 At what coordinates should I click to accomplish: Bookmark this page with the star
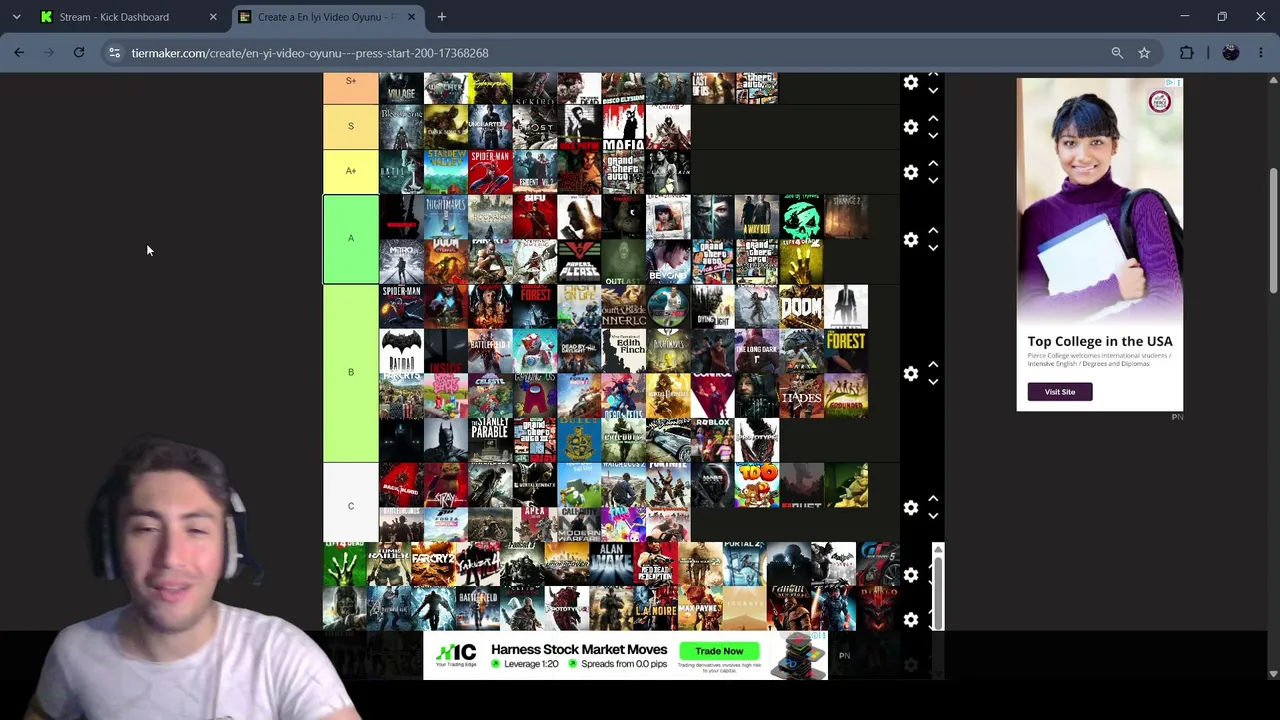point(1144,53)
